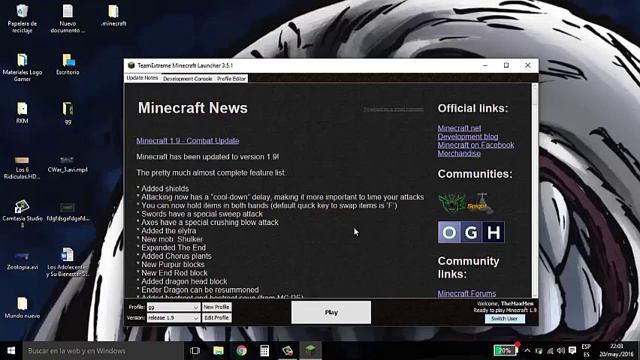The width and height of the screenshot is (640, 360).
Task: Switch to the Minecraft launcher taskbar icon
Action: pyautogui.click(x=310, y=351)
